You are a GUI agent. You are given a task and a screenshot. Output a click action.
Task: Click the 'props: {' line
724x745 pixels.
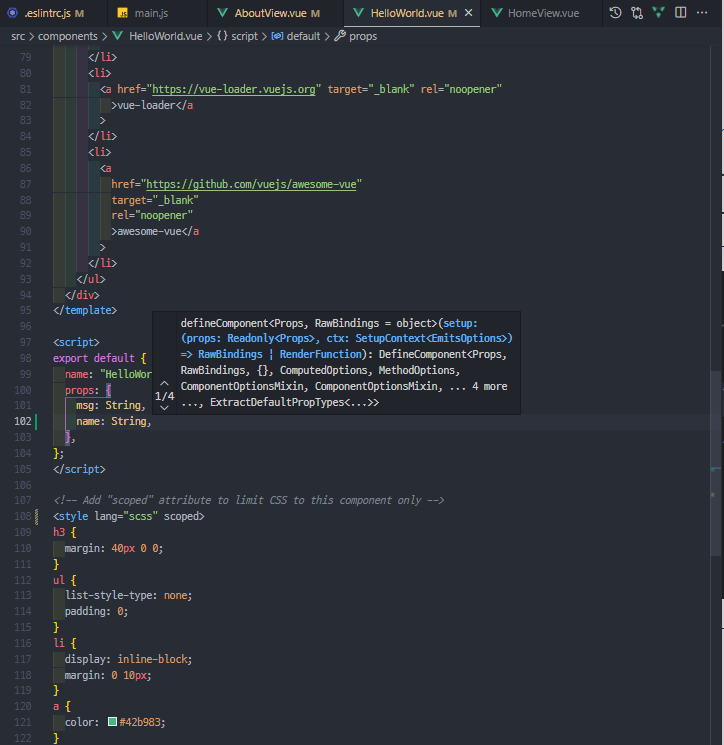click(x=88, y=390)
